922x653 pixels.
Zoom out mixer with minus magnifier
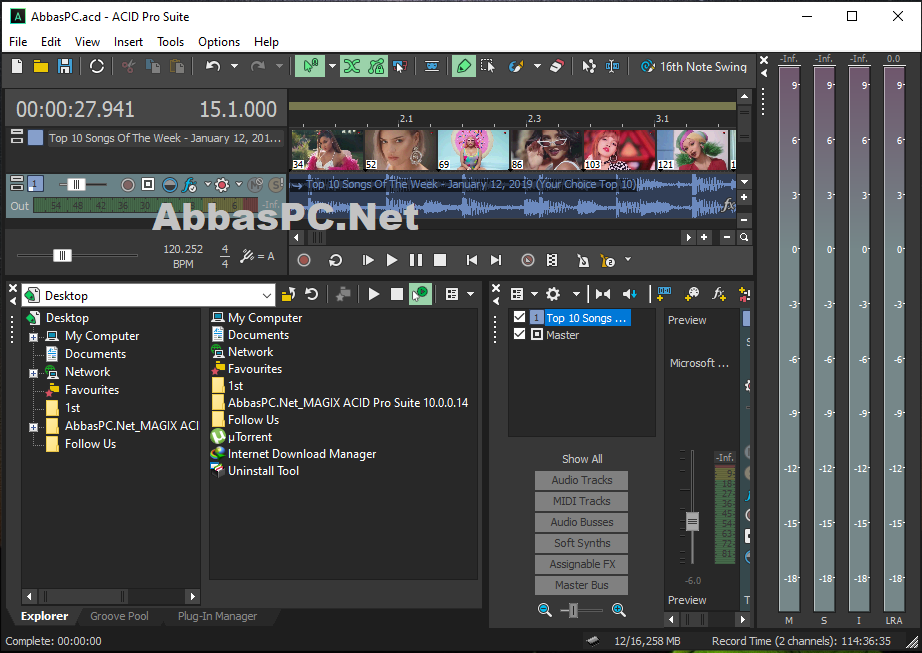pyautogui.click(x=545, y=610)
